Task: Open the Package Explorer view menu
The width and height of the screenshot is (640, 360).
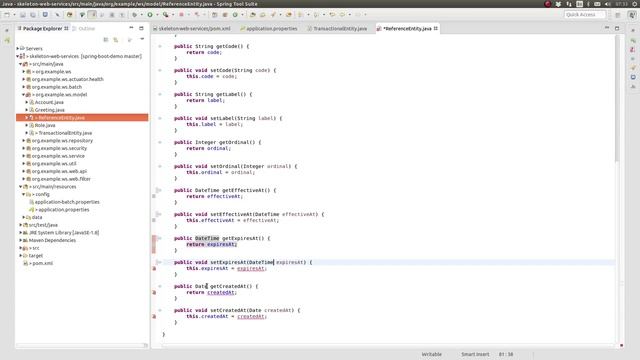Action: click(142, 39)
